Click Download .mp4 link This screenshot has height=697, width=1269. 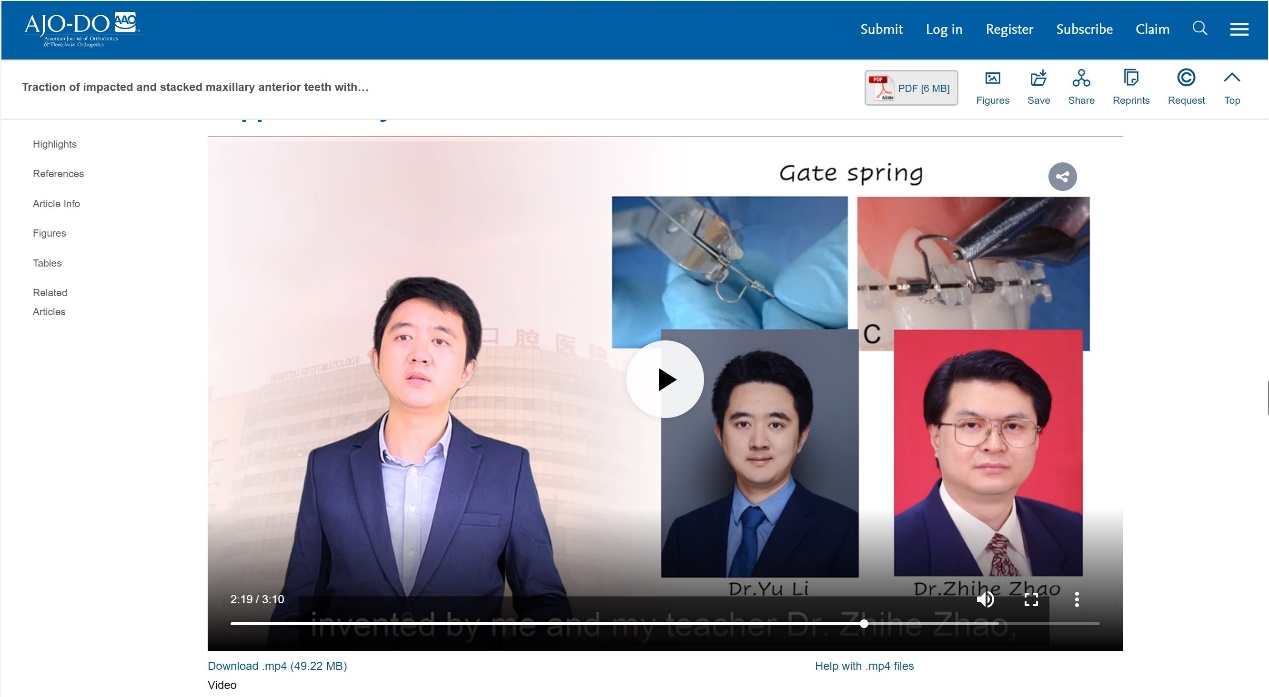[x=277, y=666]
